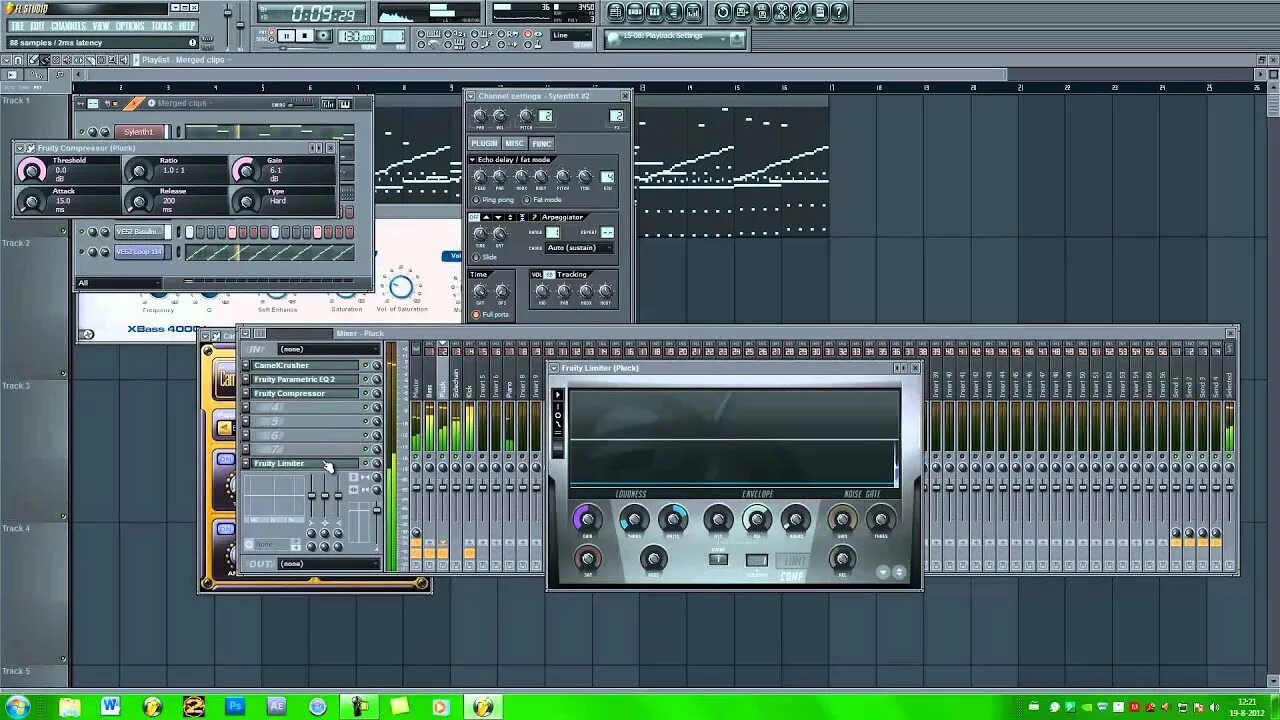The height and width of the screenshot is (720, 1280).
Task: Enable the Fat mode option
Action: pyautogui.click(x=527, y=200)
